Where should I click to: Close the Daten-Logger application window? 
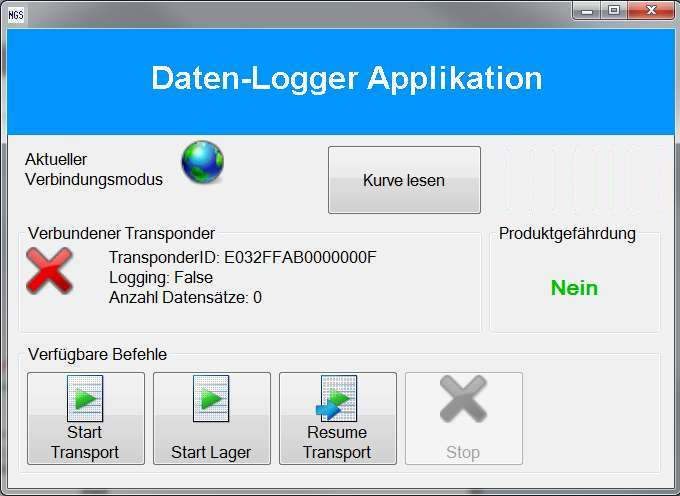coord(651,11)
